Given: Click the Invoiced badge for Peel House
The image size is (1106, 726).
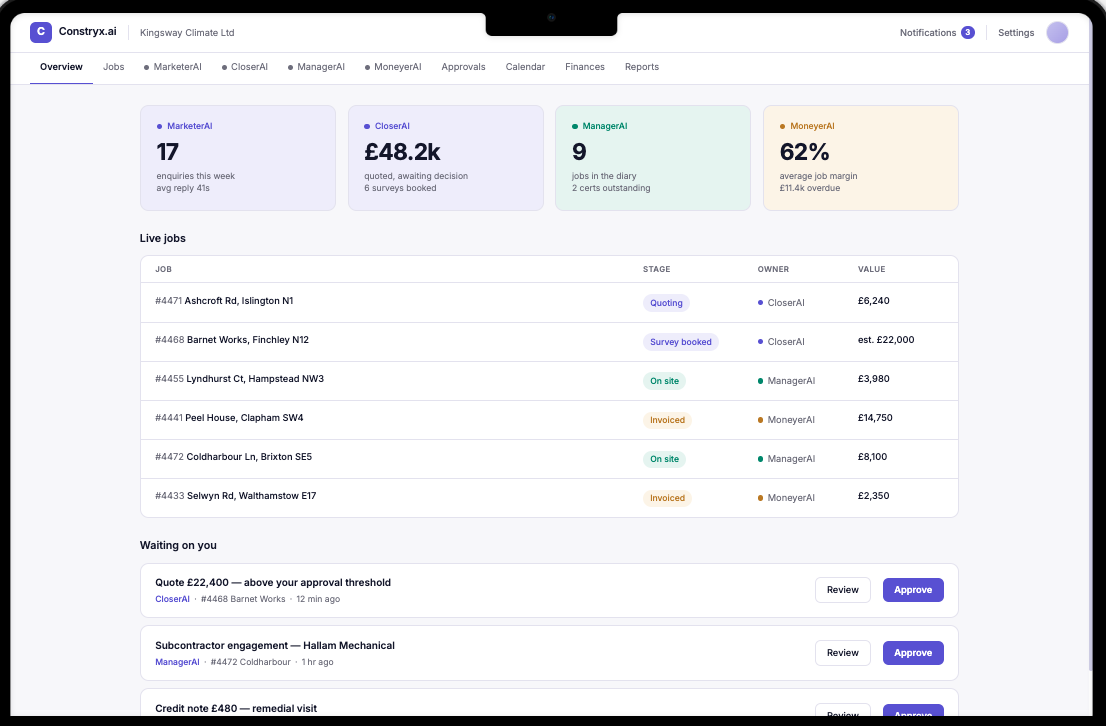Looking at the screenshot, I should click(667, 420).
